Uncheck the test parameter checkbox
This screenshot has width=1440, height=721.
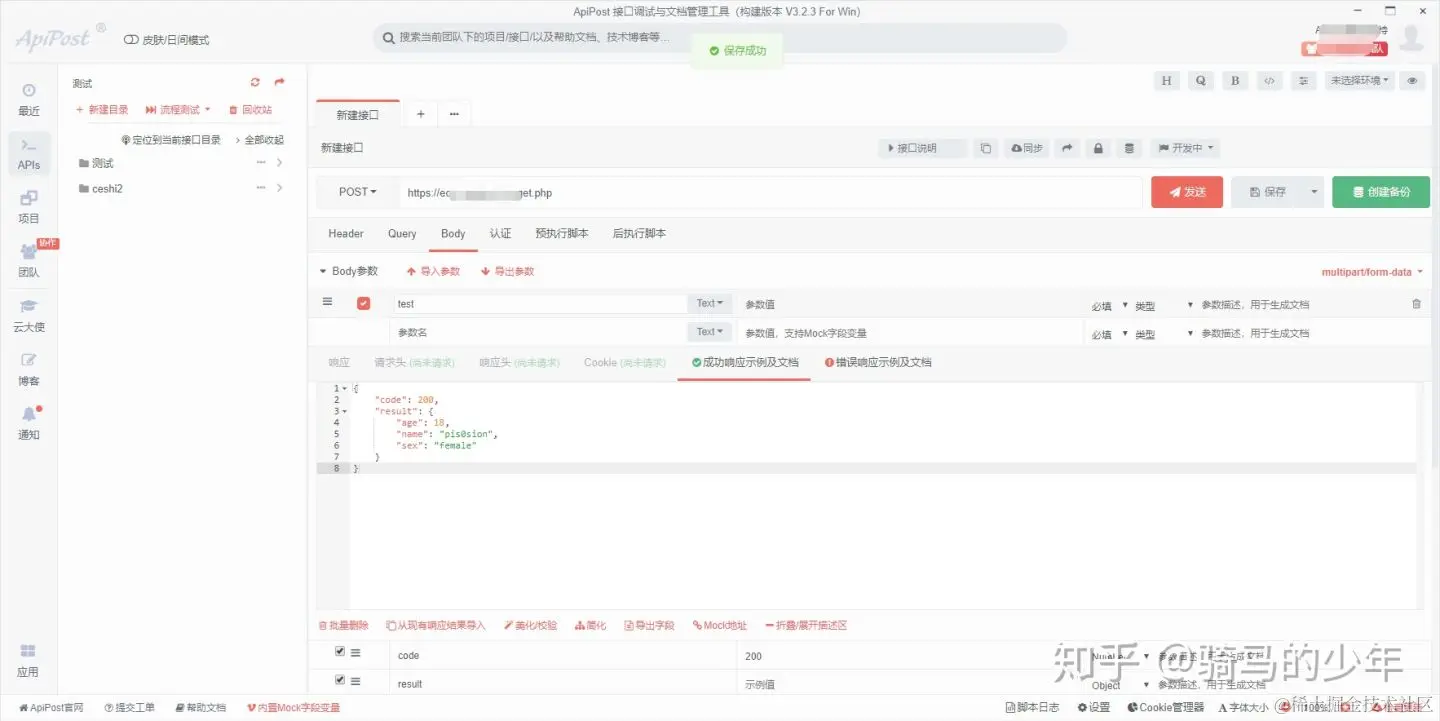point(364,303)
